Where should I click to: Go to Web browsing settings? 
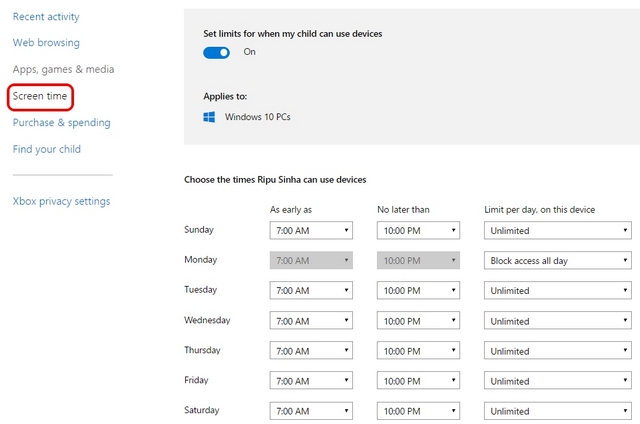[x=46, y=42]
